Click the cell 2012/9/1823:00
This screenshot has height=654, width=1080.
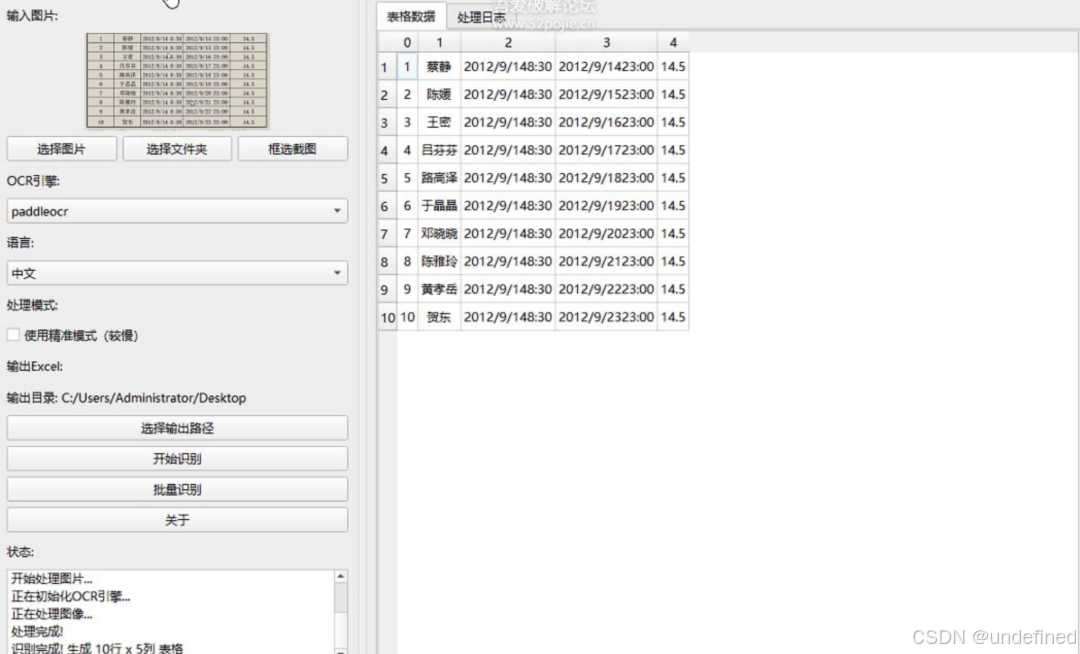pyautogui.click(x=606, y=178)
